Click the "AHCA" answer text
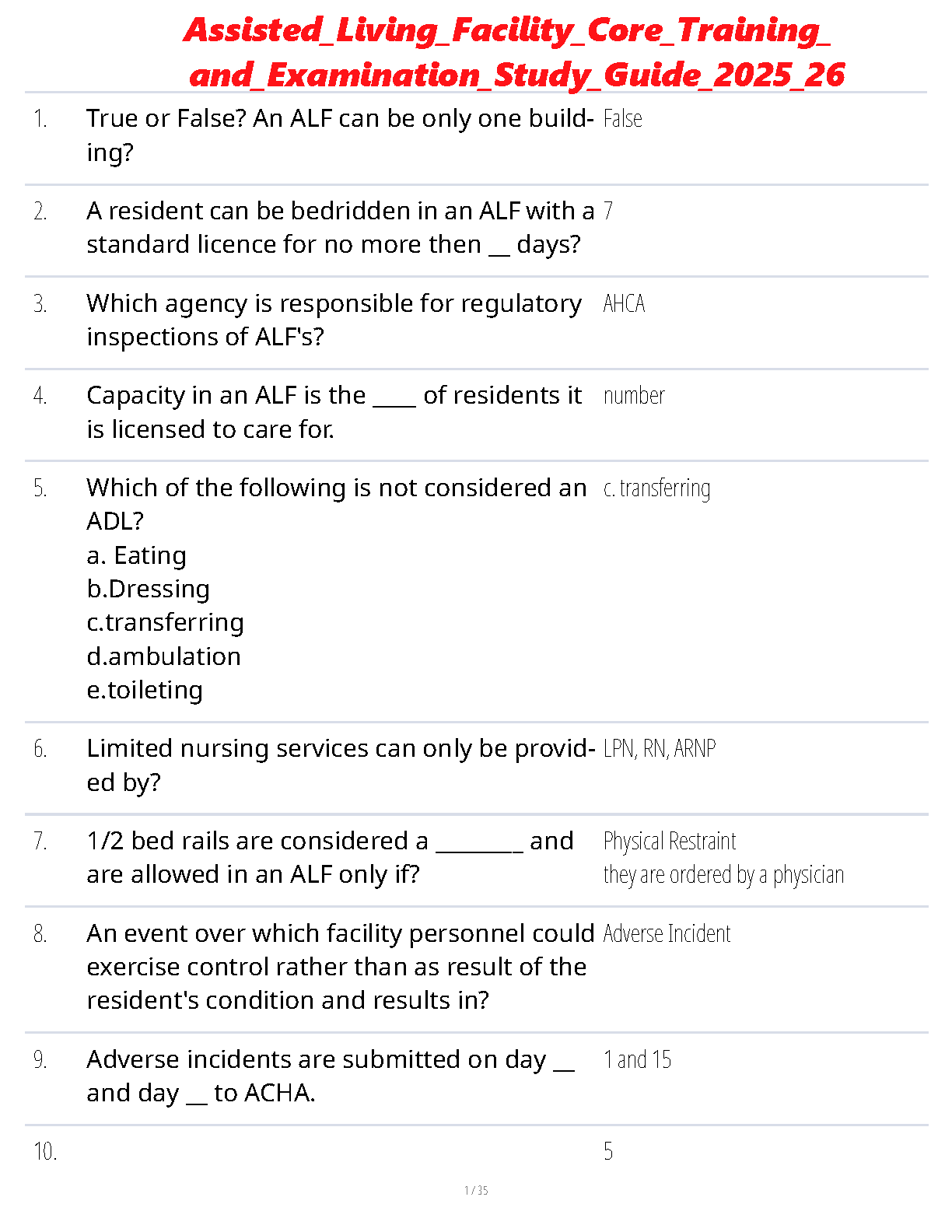The width and height of the screenshot is (952, 1232). (x=624, y=303)
